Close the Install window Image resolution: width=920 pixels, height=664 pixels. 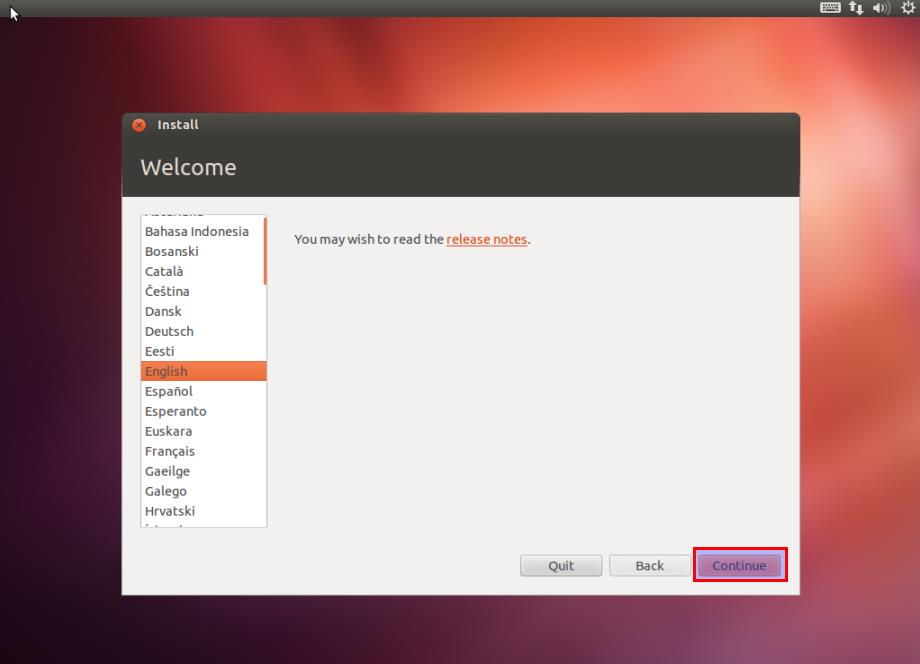139,125
